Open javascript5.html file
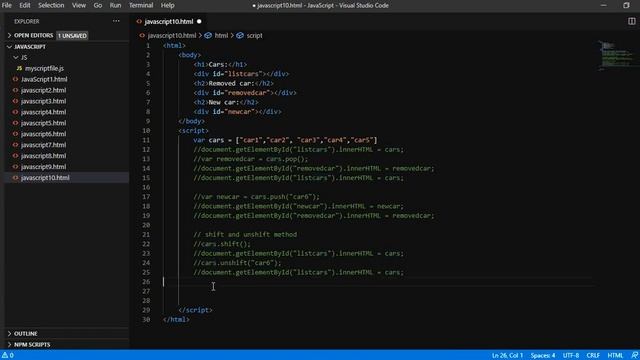 (x=43, y=123)
